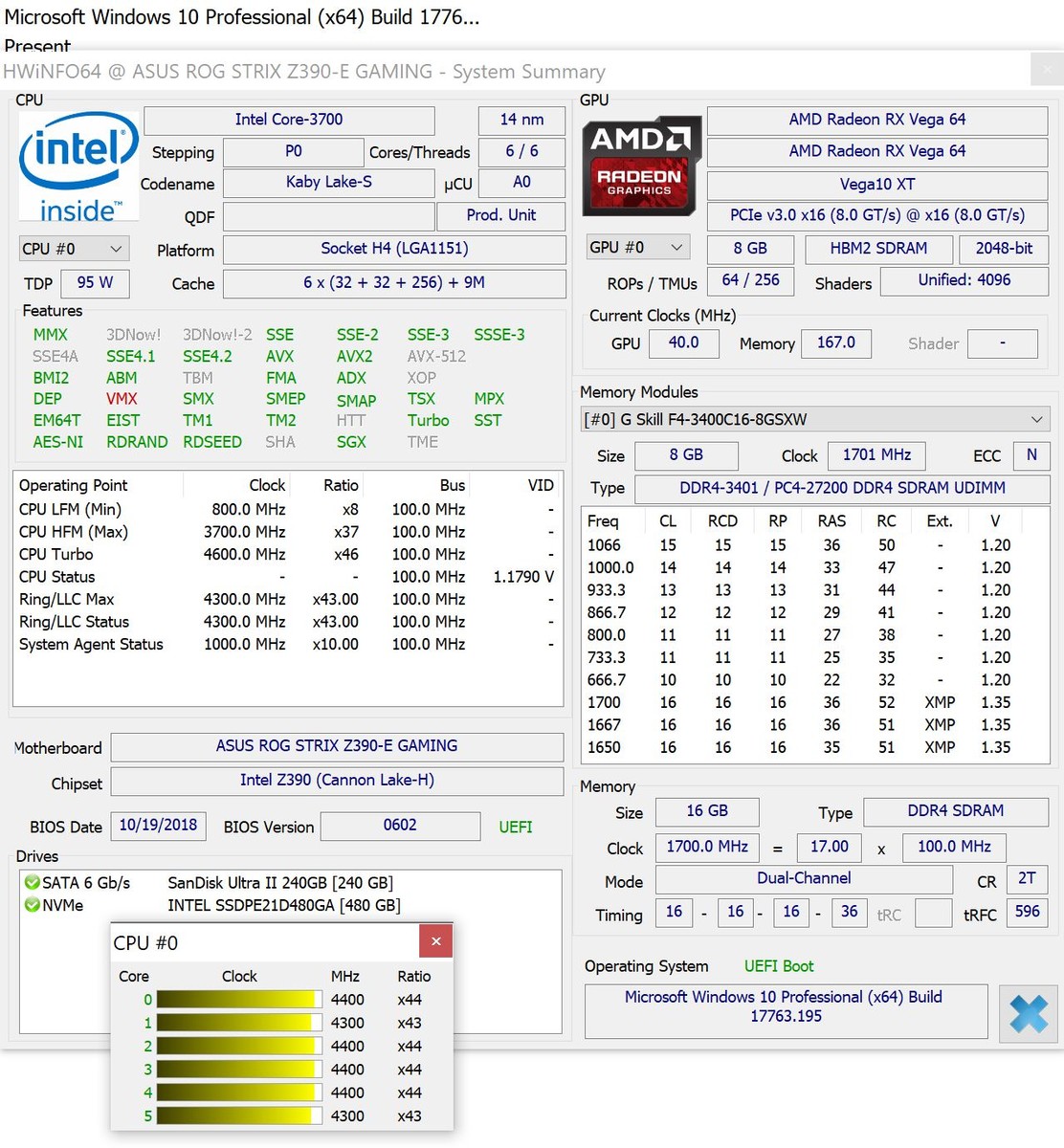Click the GPU memory clock 167.0 value
Viewport: 1064px width, 1148px height.
(x=836, y=342)
